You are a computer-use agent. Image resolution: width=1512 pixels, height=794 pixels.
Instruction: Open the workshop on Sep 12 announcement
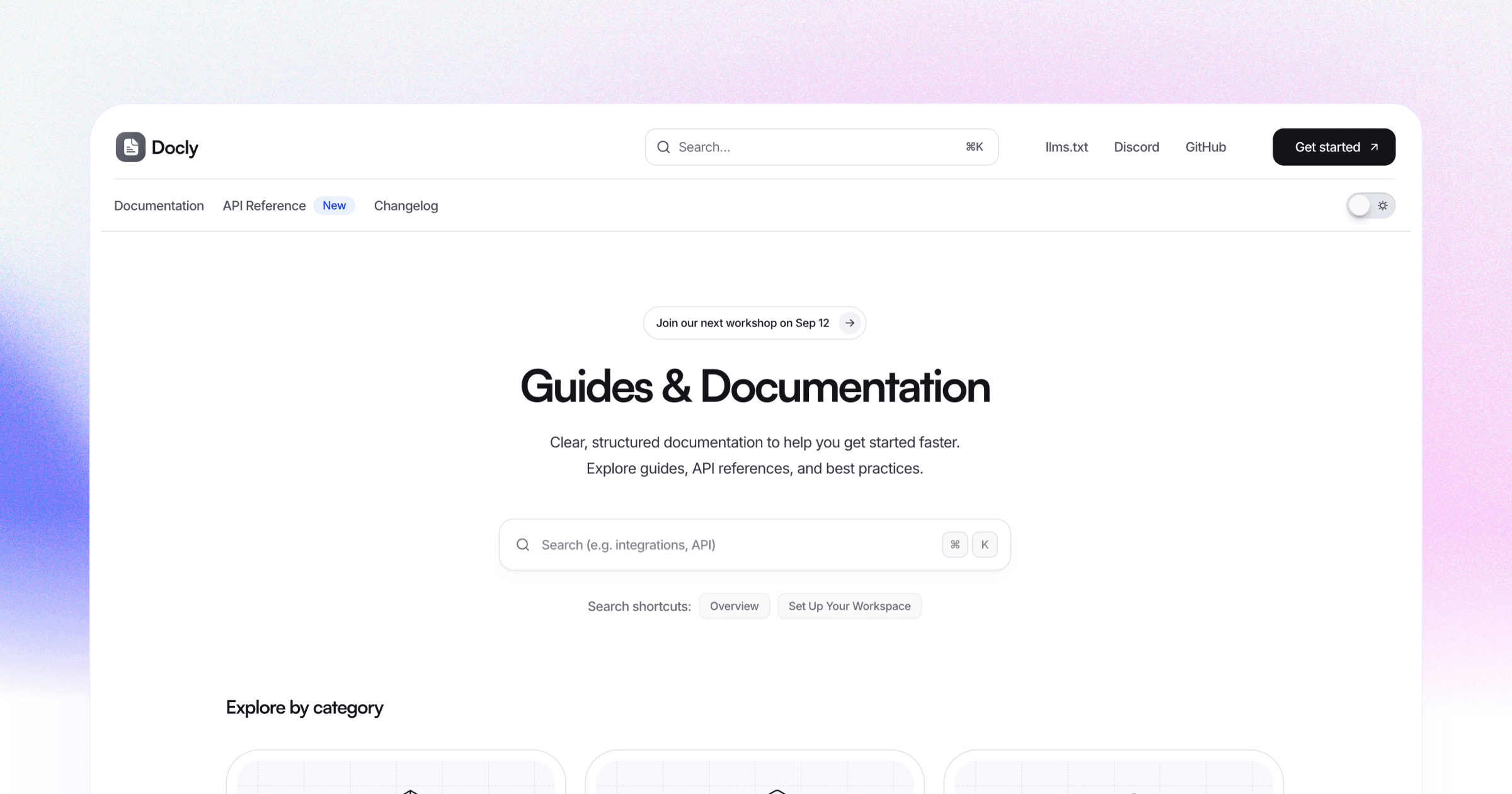[755, 323]
